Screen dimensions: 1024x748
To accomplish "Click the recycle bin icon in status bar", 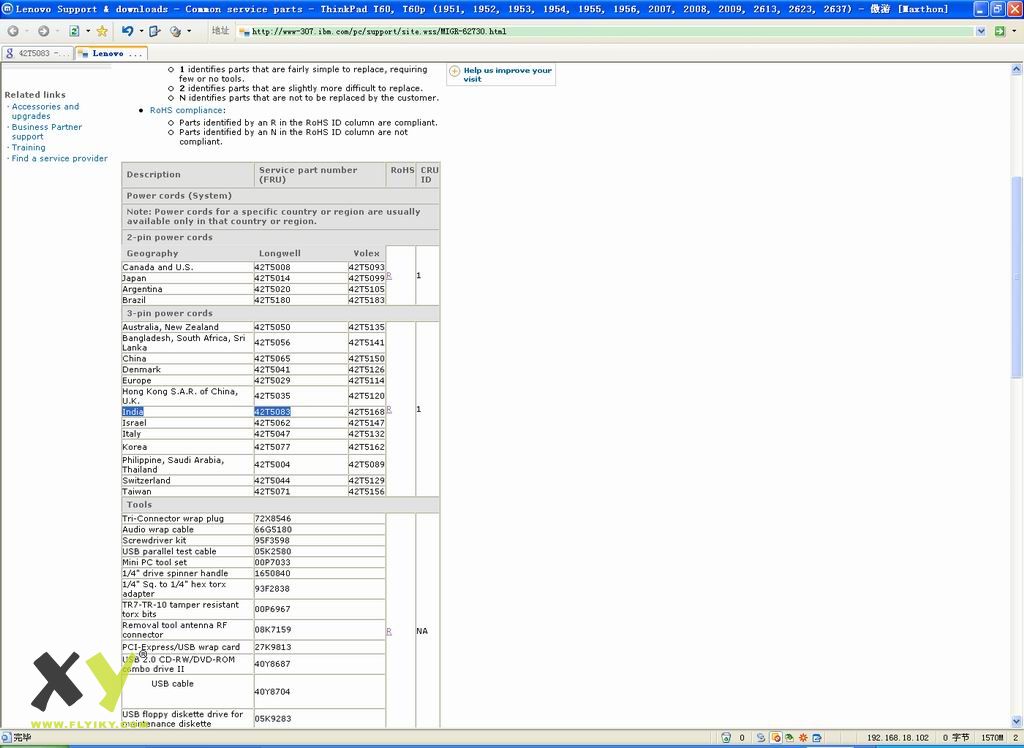I will [x=726, y=738].
